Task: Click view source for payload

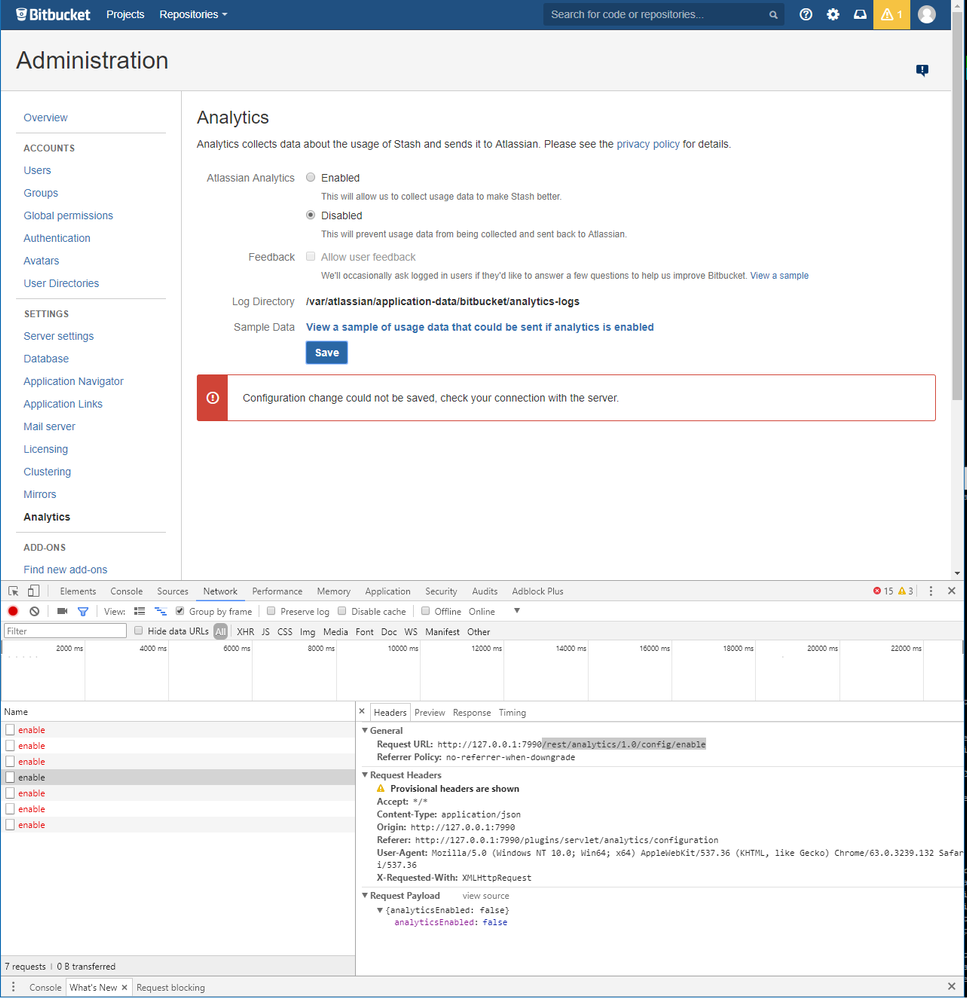Action: 485,896
